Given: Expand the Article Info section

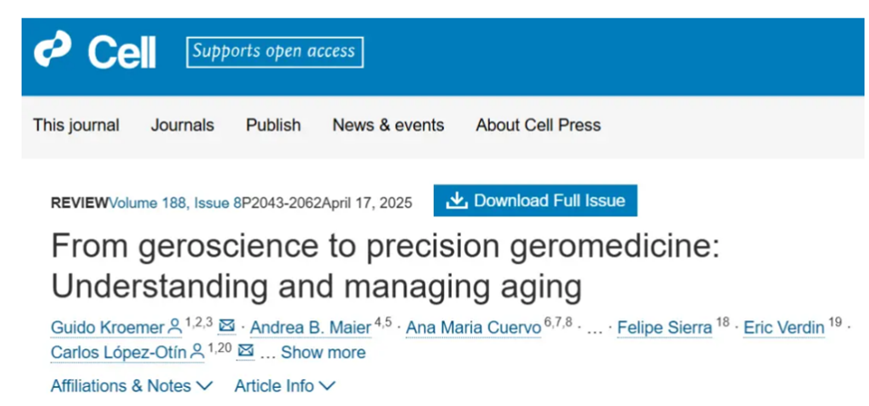Looking at the screenshot, I should pyautogui.click(x=285, y=385).
